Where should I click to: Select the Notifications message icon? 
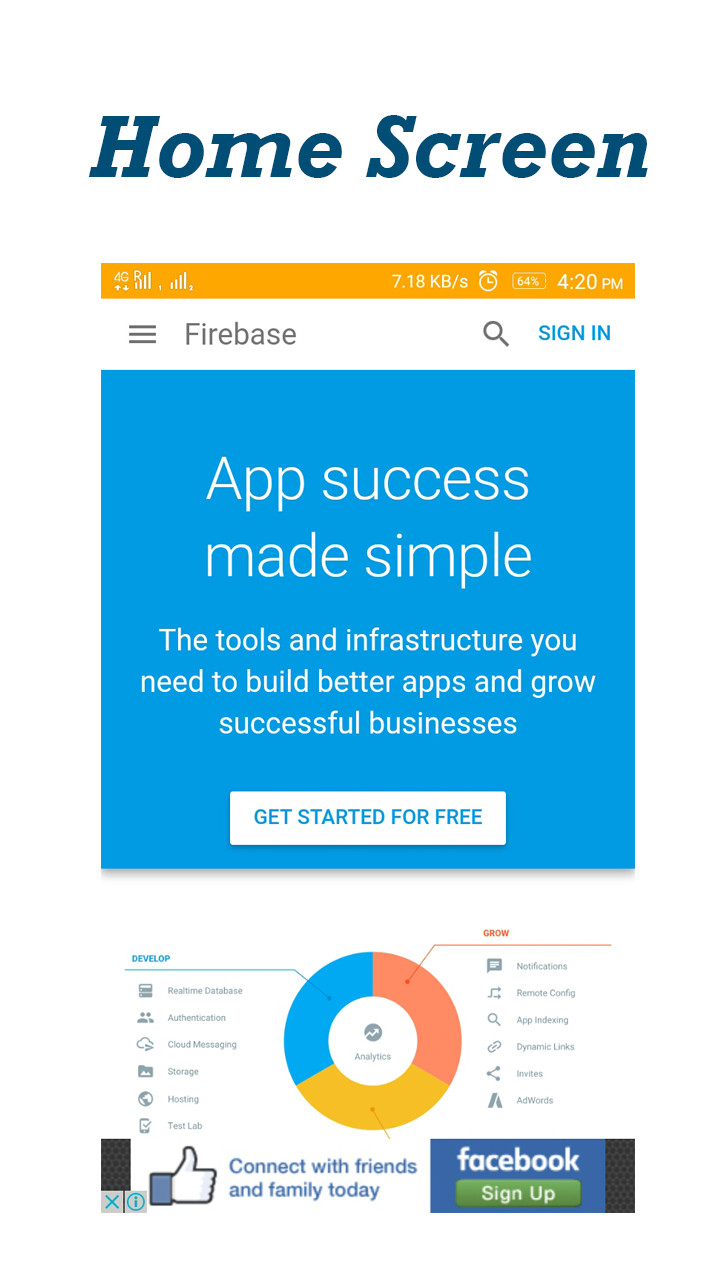(x=494, y=966)
